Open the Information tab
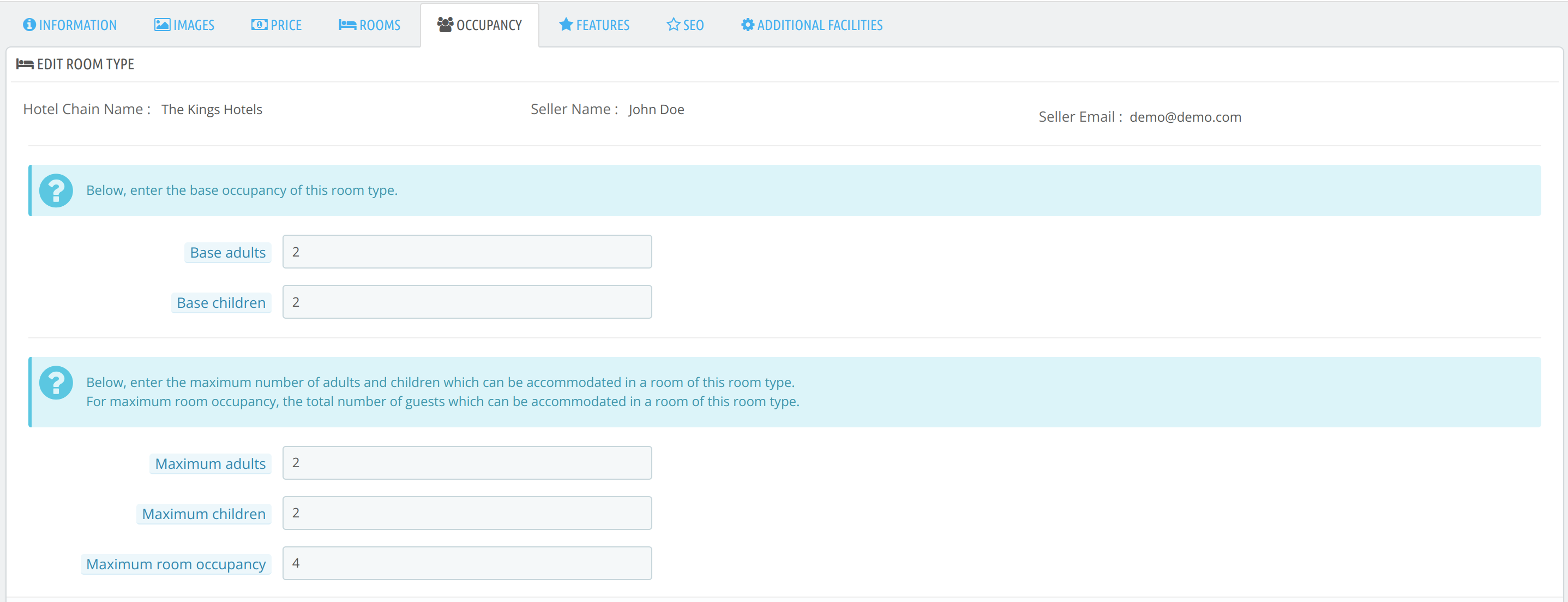 click(69, 25)
